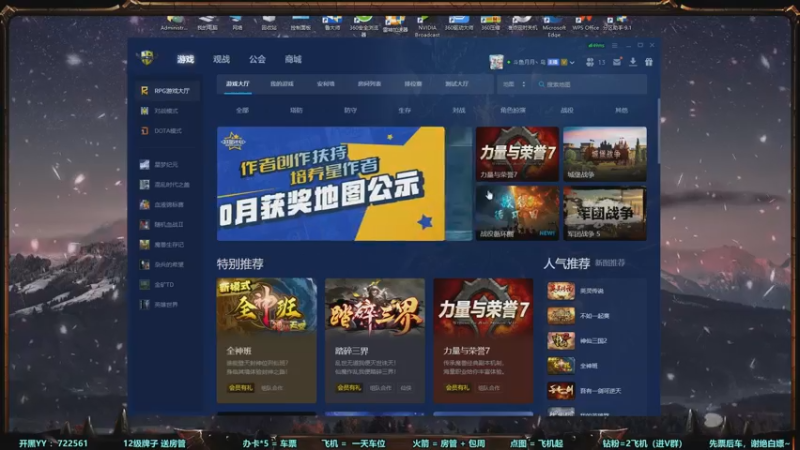
Task: Click the user avatar picture
Action: pos(496,62)
